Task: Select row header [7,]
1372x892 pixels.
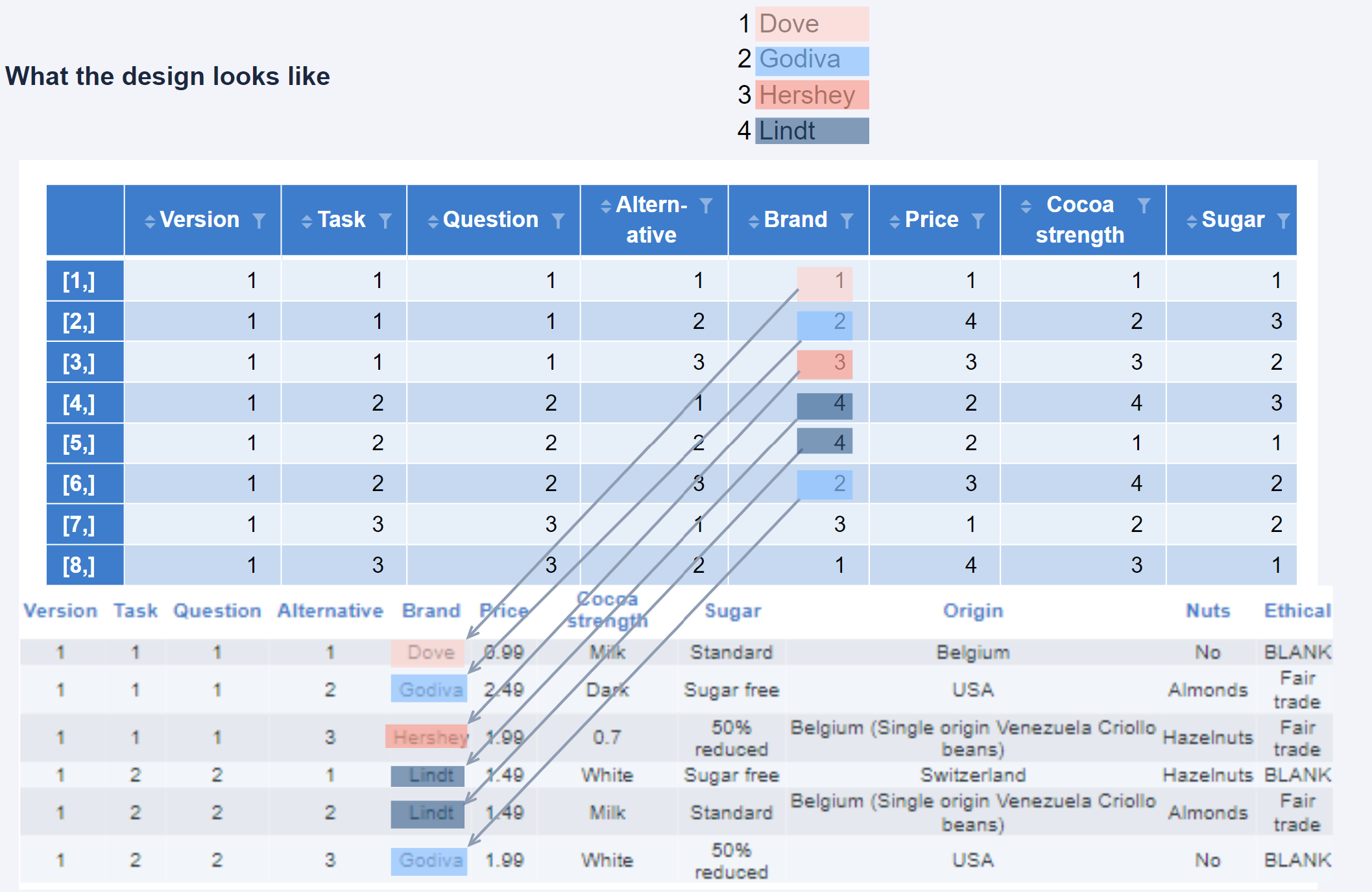Action: click(x=85, y=524)
